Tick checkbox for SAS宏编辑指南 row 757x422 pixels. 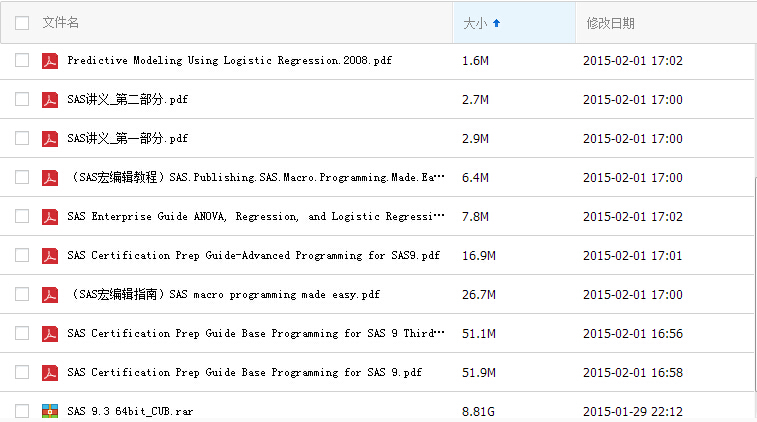coord(22,295)
